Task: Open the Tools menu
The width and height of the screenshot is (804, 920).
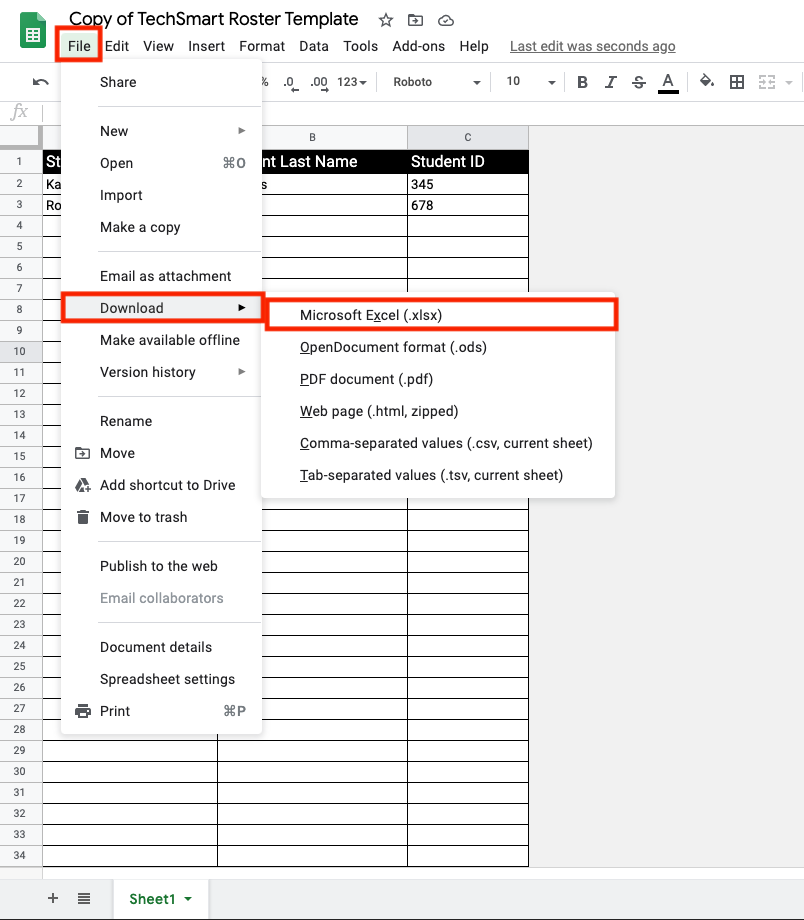Action: tap(360, 46)
